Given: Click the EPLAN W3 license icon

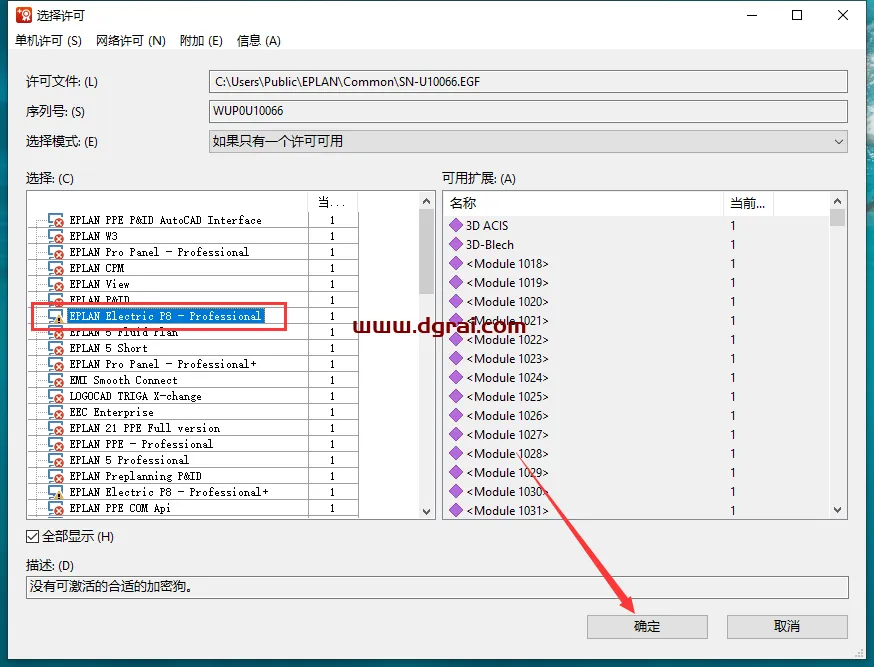Looking at the screenshot, I should coord(56,236).
